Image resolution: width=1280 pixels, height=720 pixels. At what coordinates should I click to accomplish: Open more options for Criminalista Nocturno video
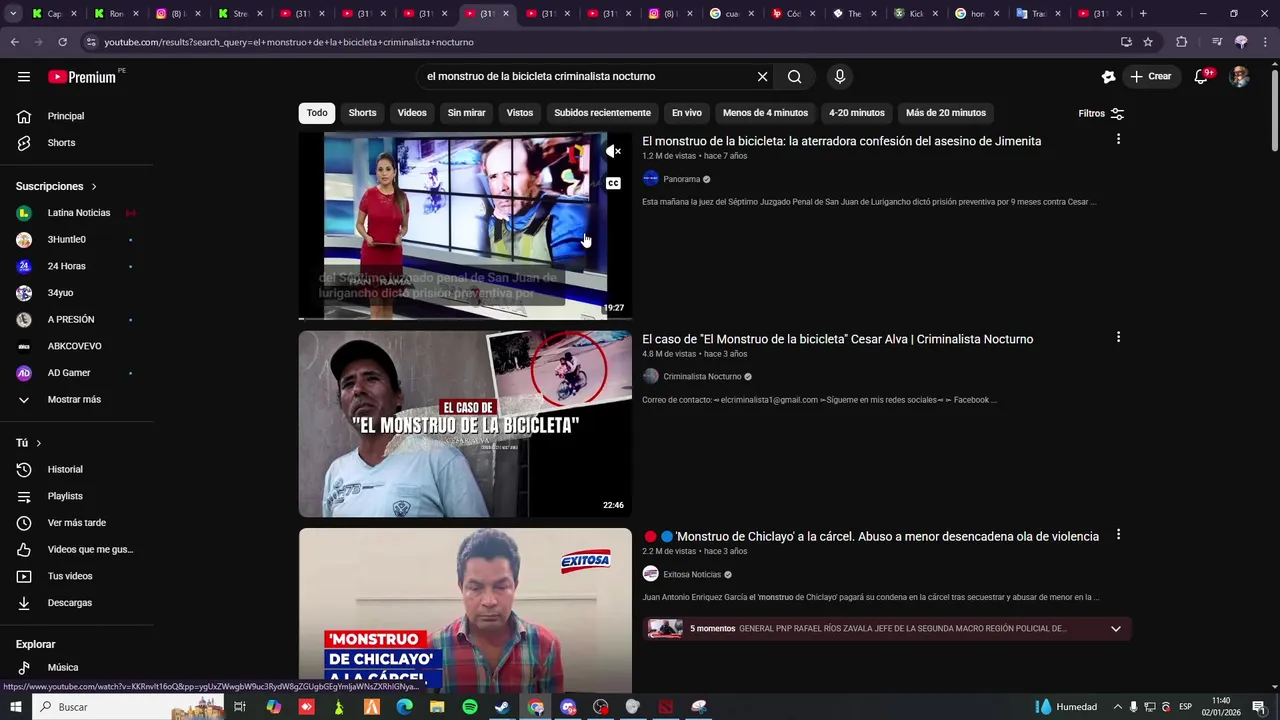click(x=1118, y=337)
